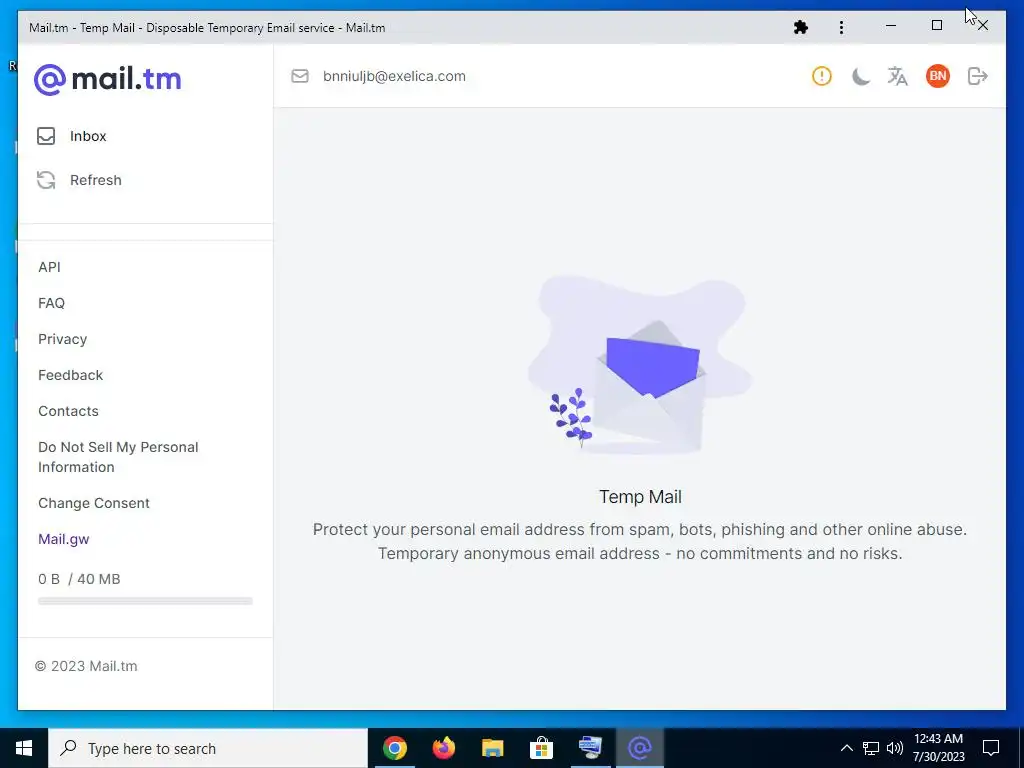Open the taskbar clock and date
The height and width of the screenshot is (768, 1024).
938,748
